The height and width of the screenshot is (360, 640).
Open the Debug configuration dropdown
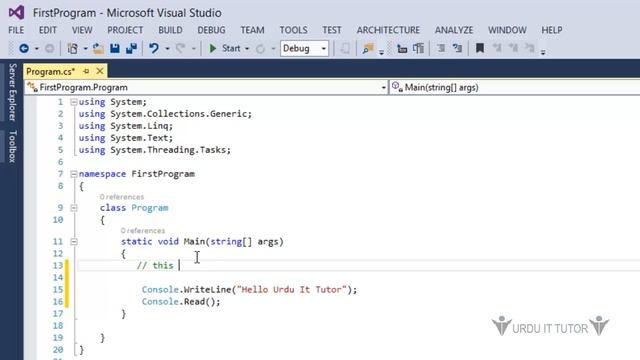pyautogui.click(x=304, y=49)
